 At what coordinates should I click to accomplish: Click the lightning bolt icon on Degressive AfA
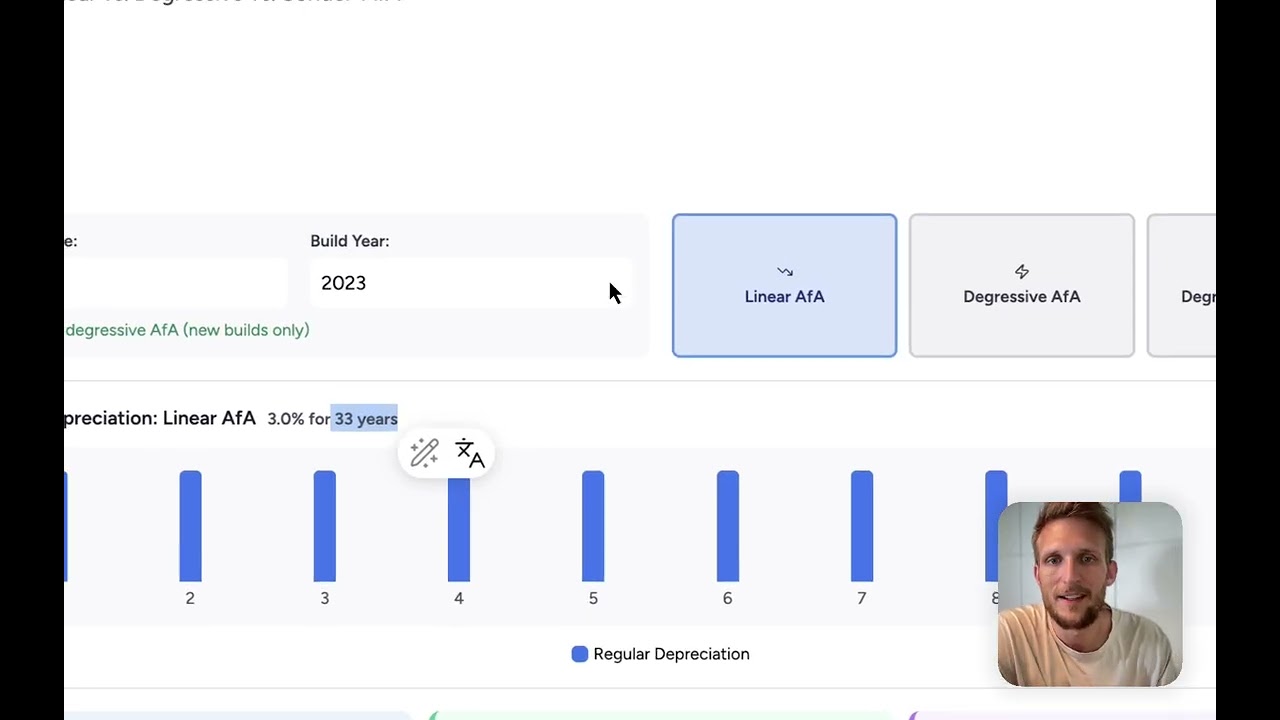(x=1021, y=272)
